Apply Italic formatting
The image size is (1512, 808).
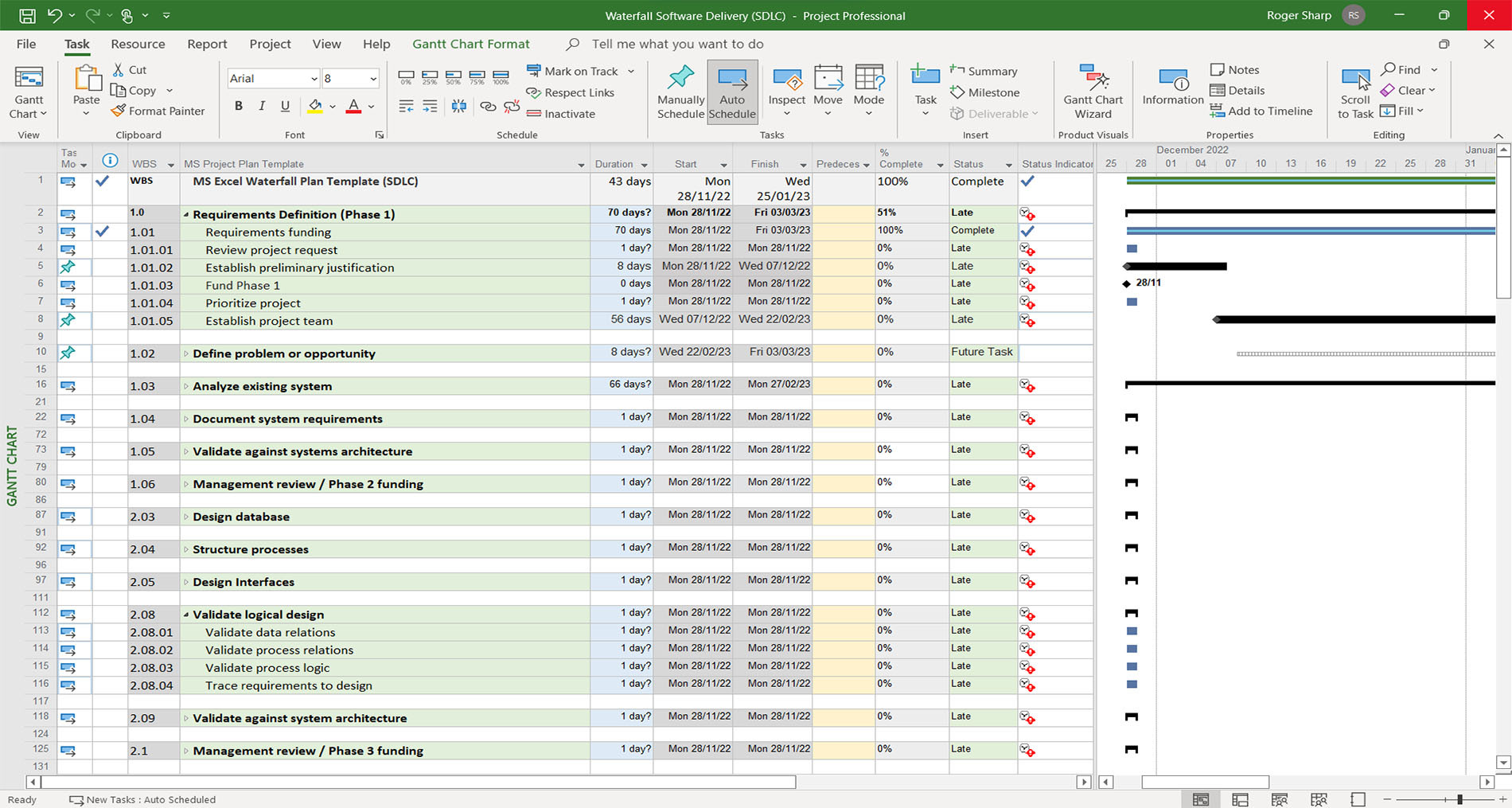click(x=262, y=106)
